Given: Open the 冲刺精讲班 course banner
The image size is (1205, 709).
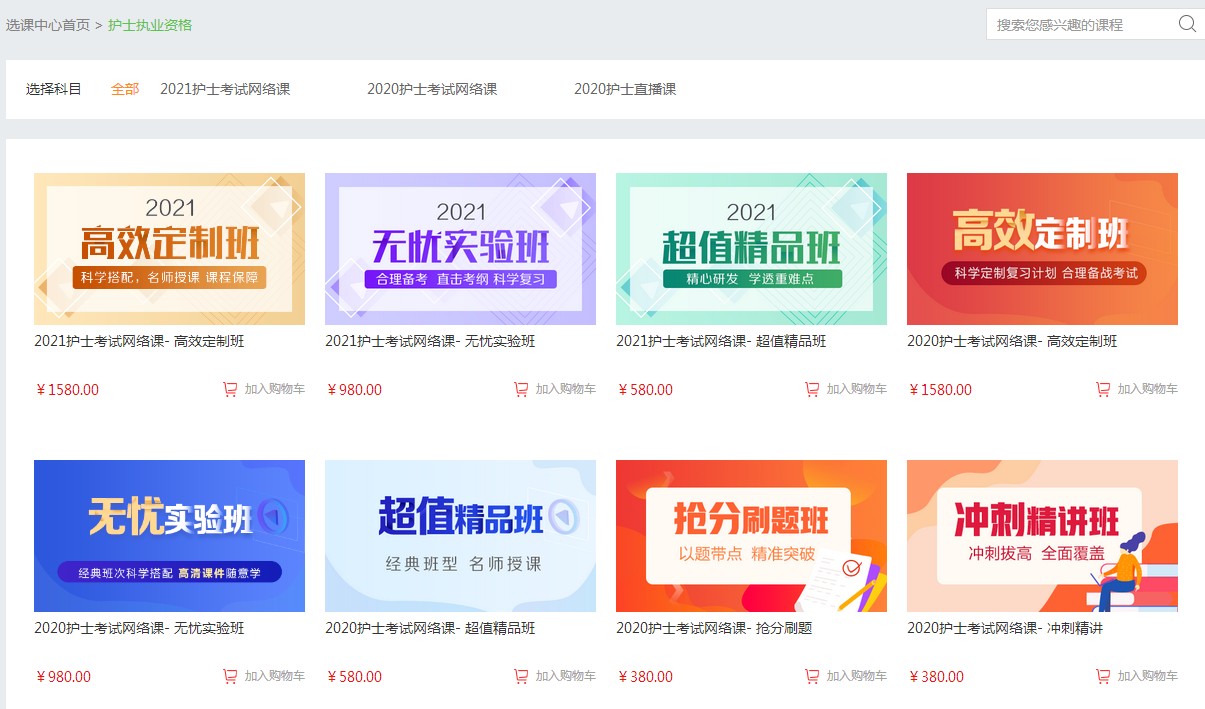Looking at the screenshot, I should tap(1042, 537).
